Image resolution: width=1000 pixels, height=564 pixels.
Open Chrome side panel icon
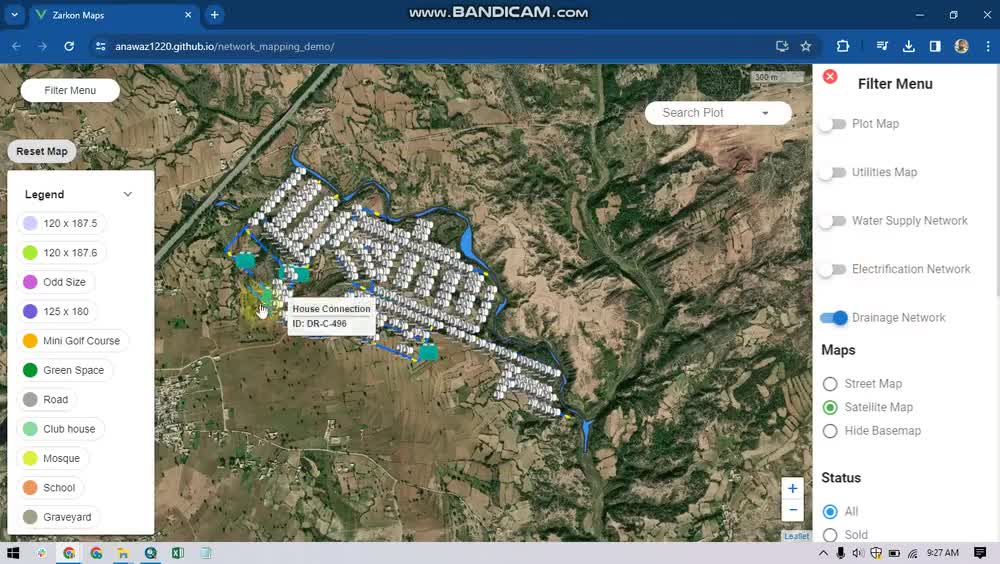click(935, 46)
